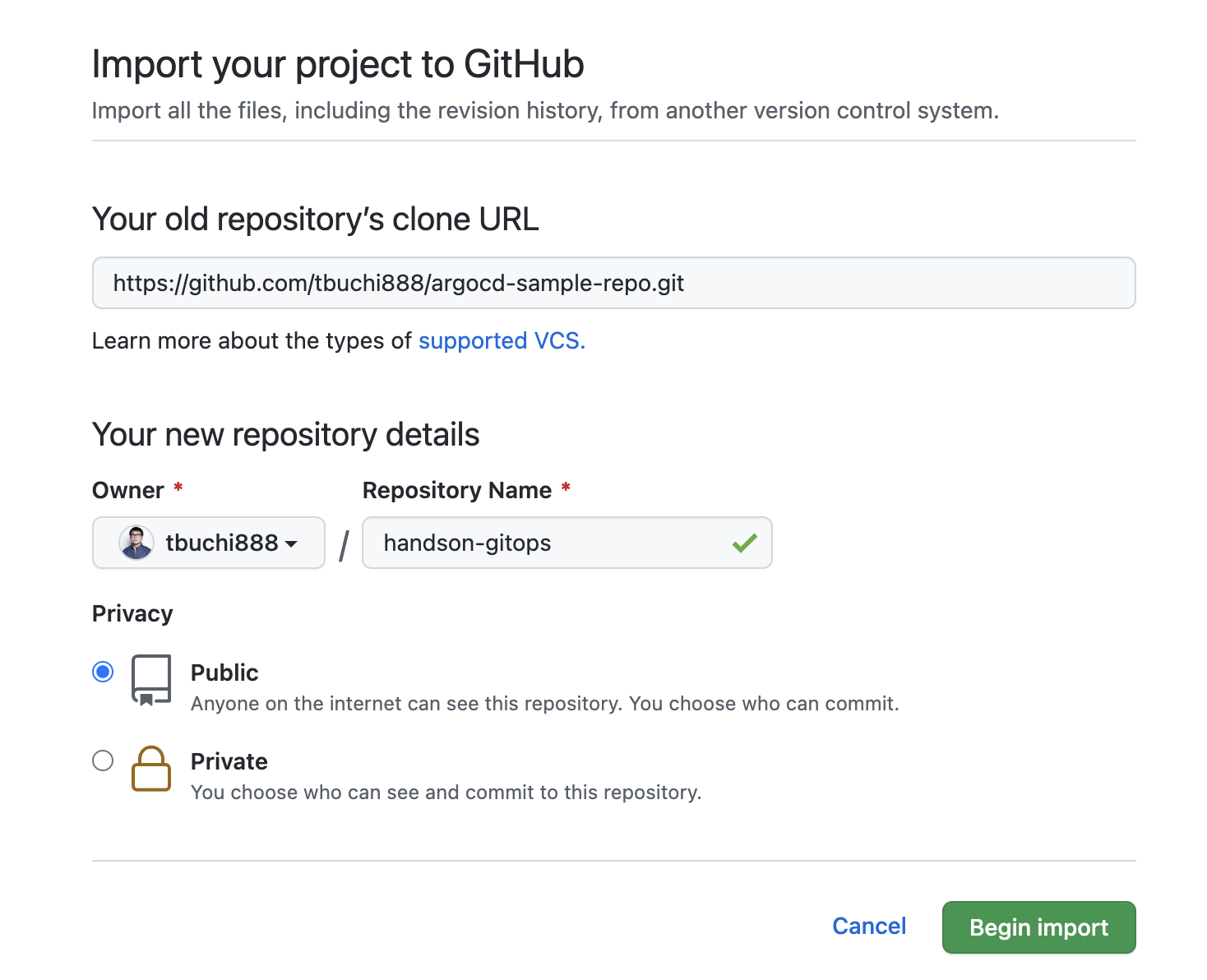Select the Private radio button
The image size is (1207, 980).
coord(103,760)
